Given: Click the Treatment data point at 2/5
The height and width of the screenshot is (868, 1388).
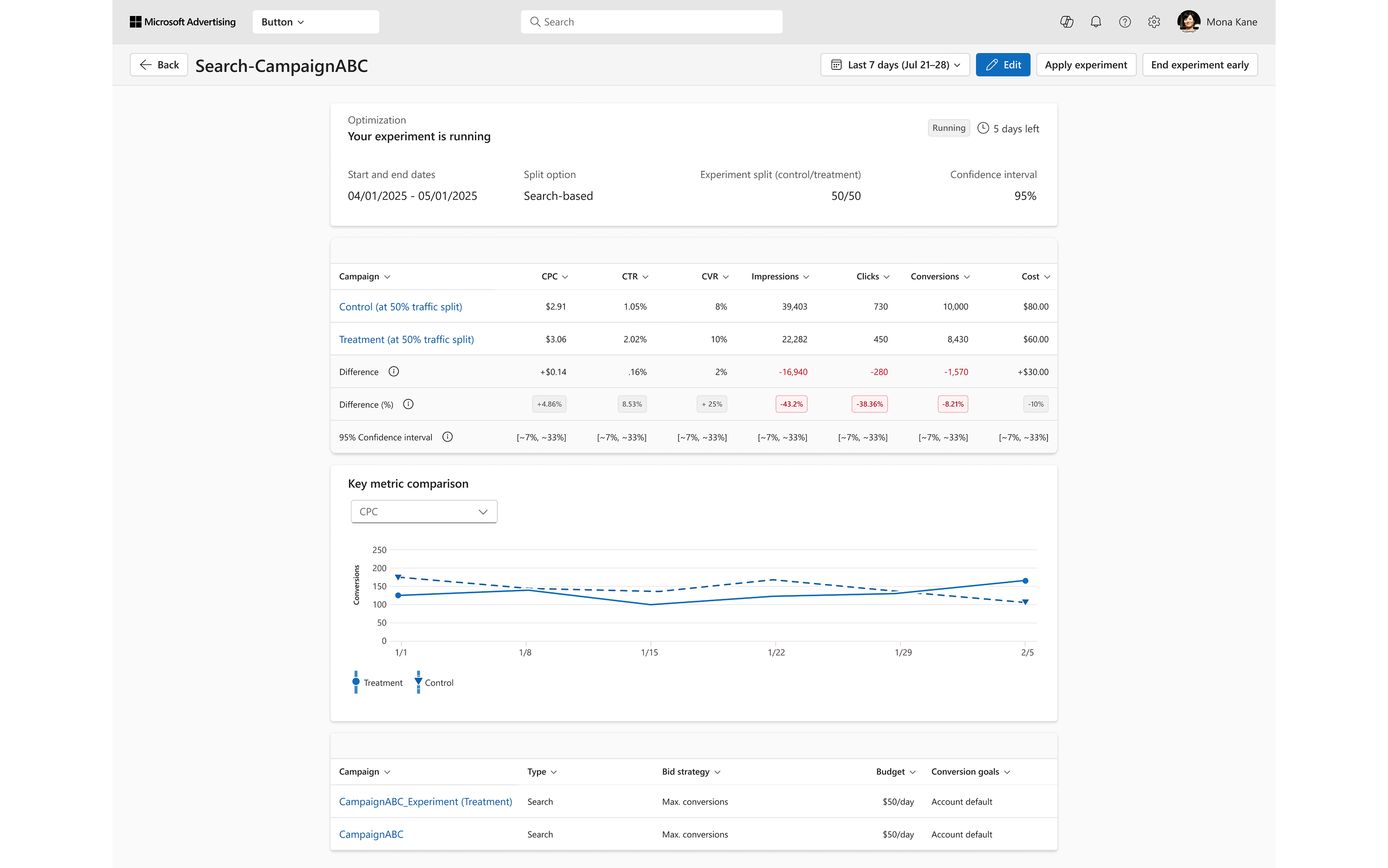Looking at the screenshot, I should pos(1025,581).
